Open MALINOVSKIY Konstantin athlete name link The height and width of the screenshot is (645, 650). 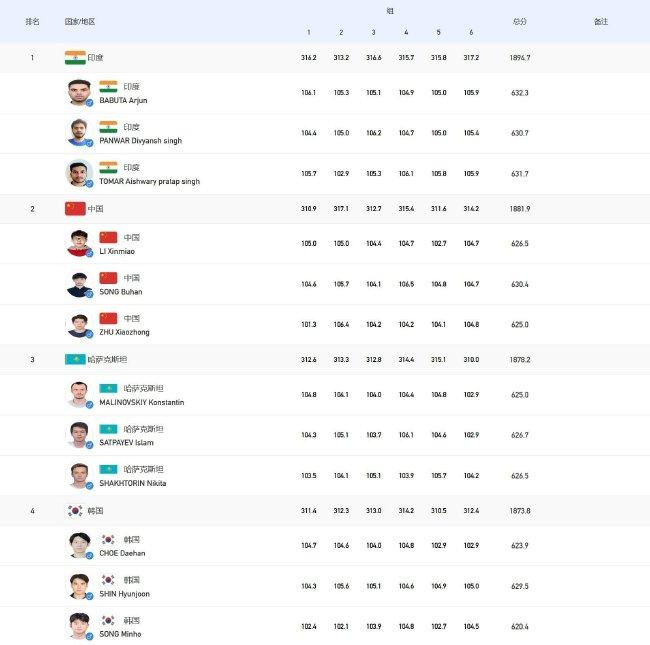(x=142, y=402)
